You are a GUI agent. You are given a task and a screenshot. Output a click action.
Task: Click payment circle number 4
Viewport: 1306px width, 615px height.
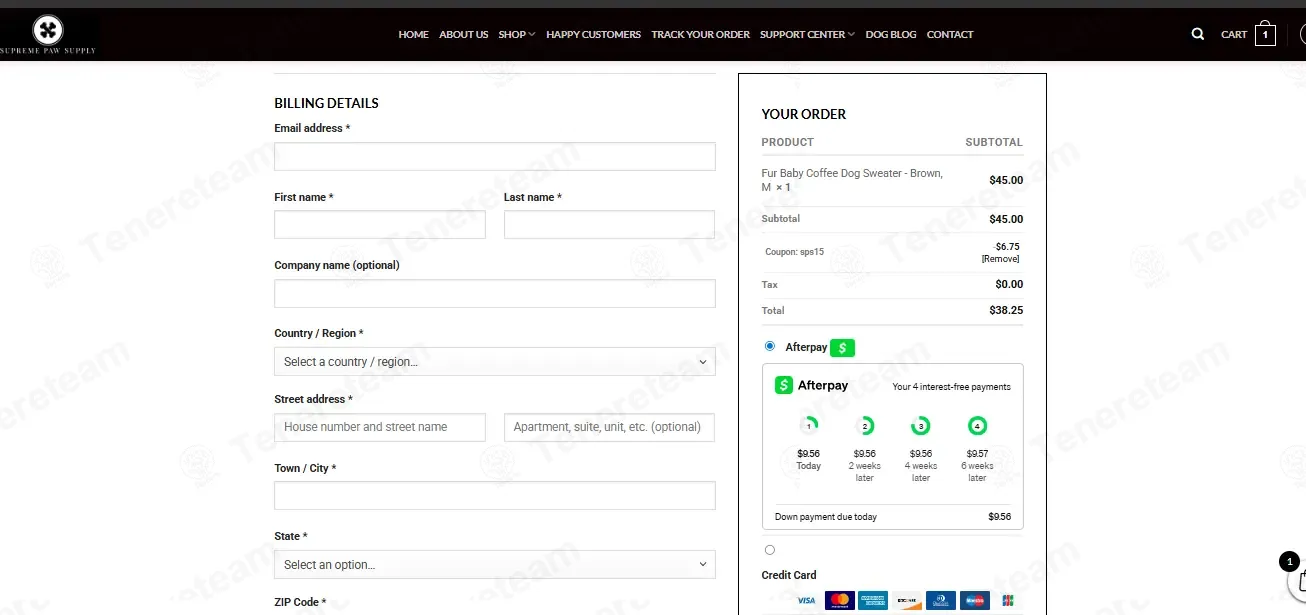(x=977, y=427)
